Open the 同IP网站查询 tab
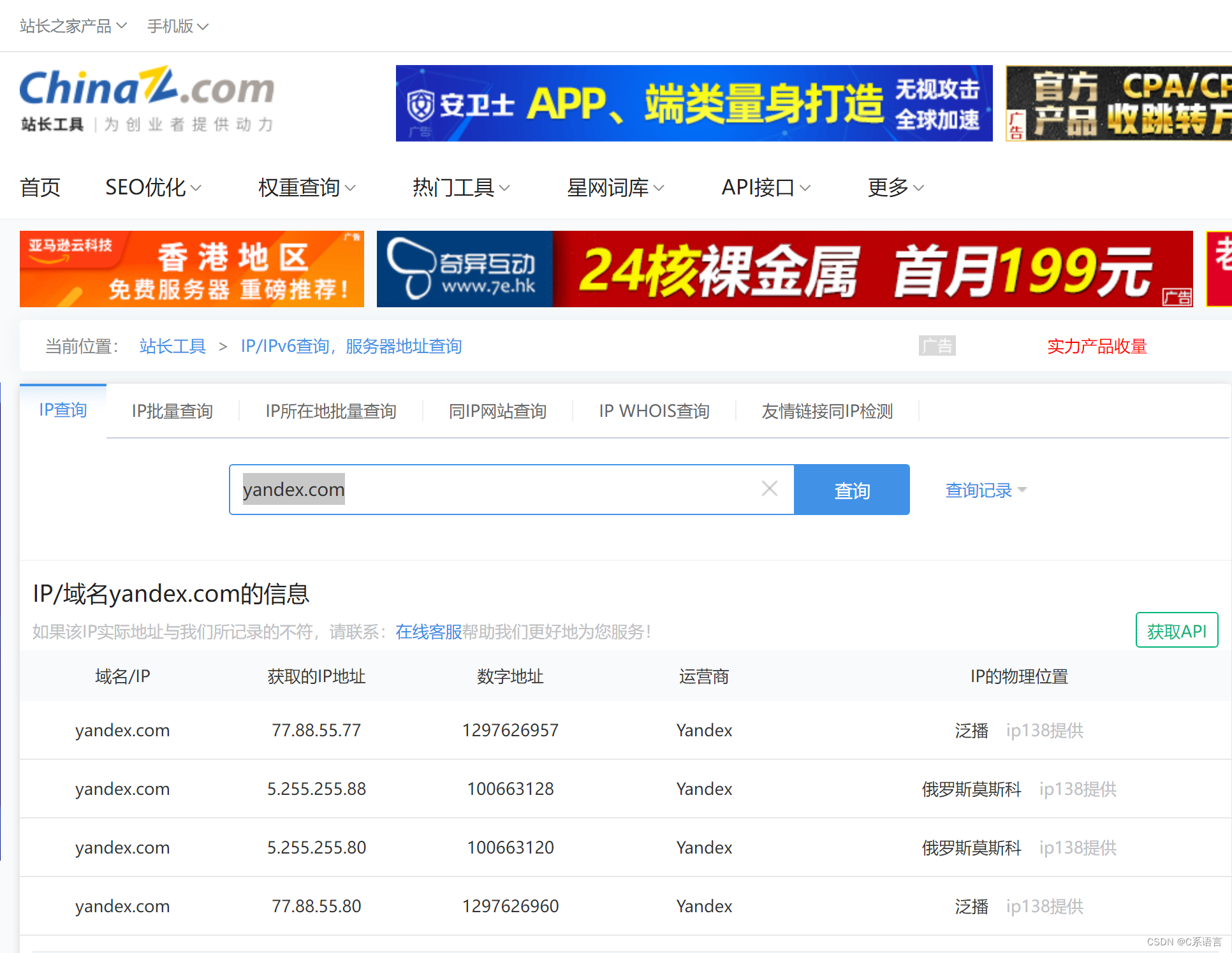This screenshot has width=1232, height=953. [497, 411]
